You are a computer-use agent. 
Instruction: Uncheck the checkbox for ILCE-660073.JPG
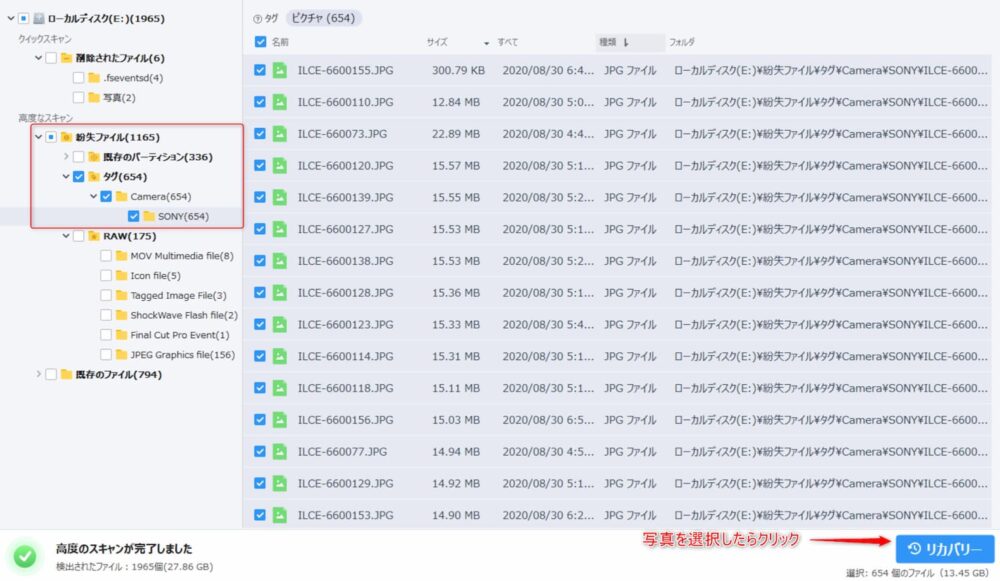click(260, 134)
